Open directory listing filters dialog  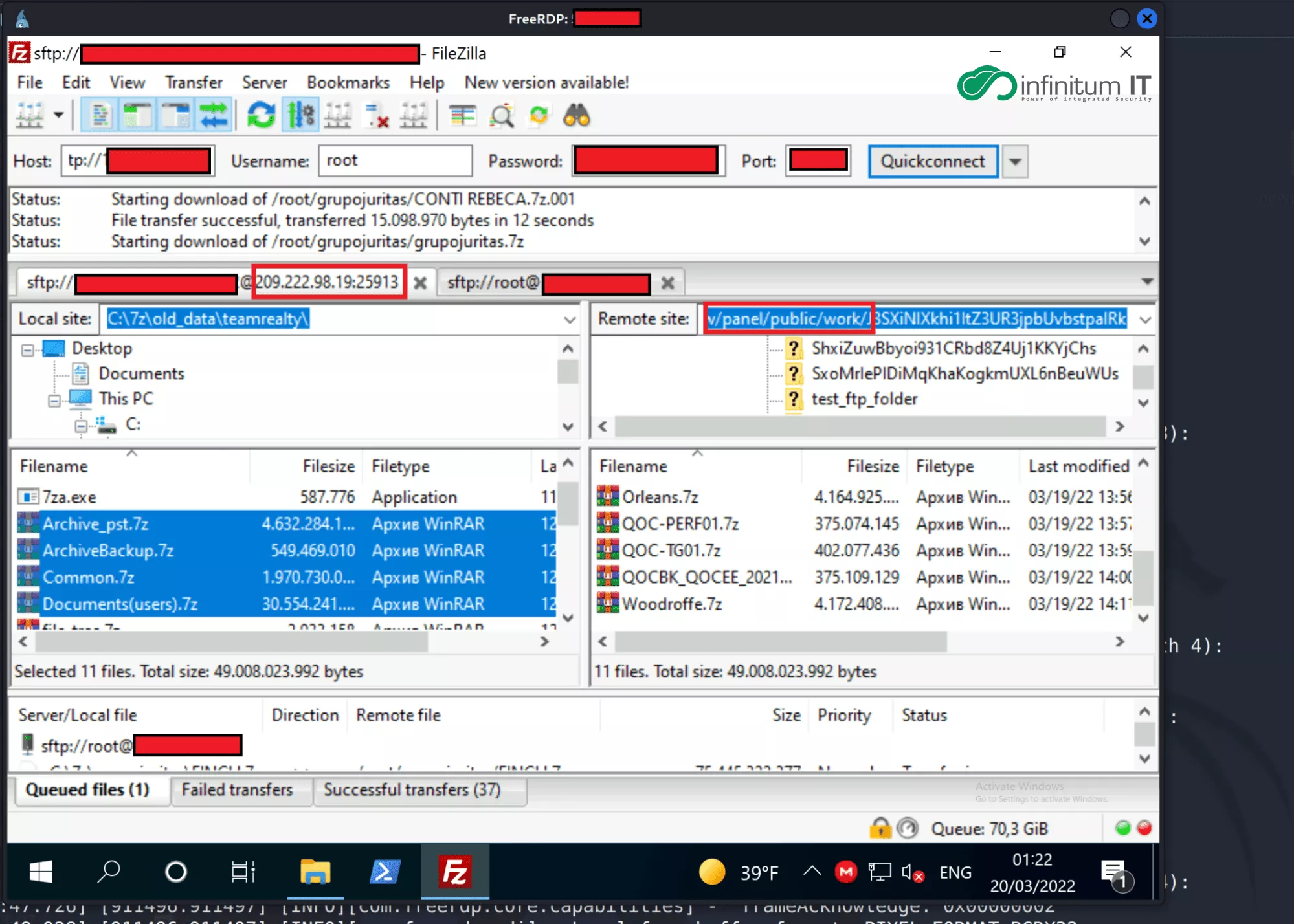click(462, 116)
